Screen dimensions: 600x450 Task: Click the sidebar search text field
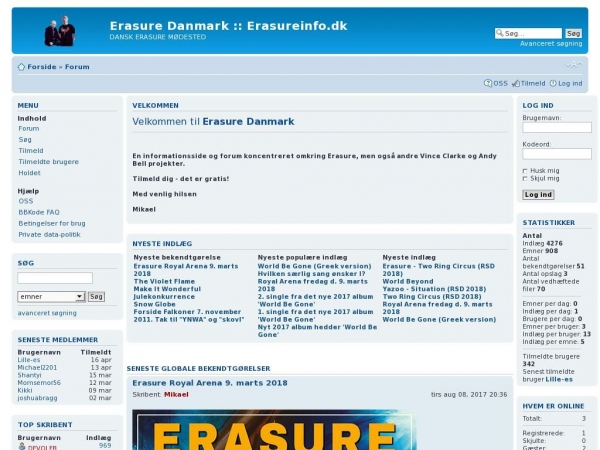tap(55, 278)
